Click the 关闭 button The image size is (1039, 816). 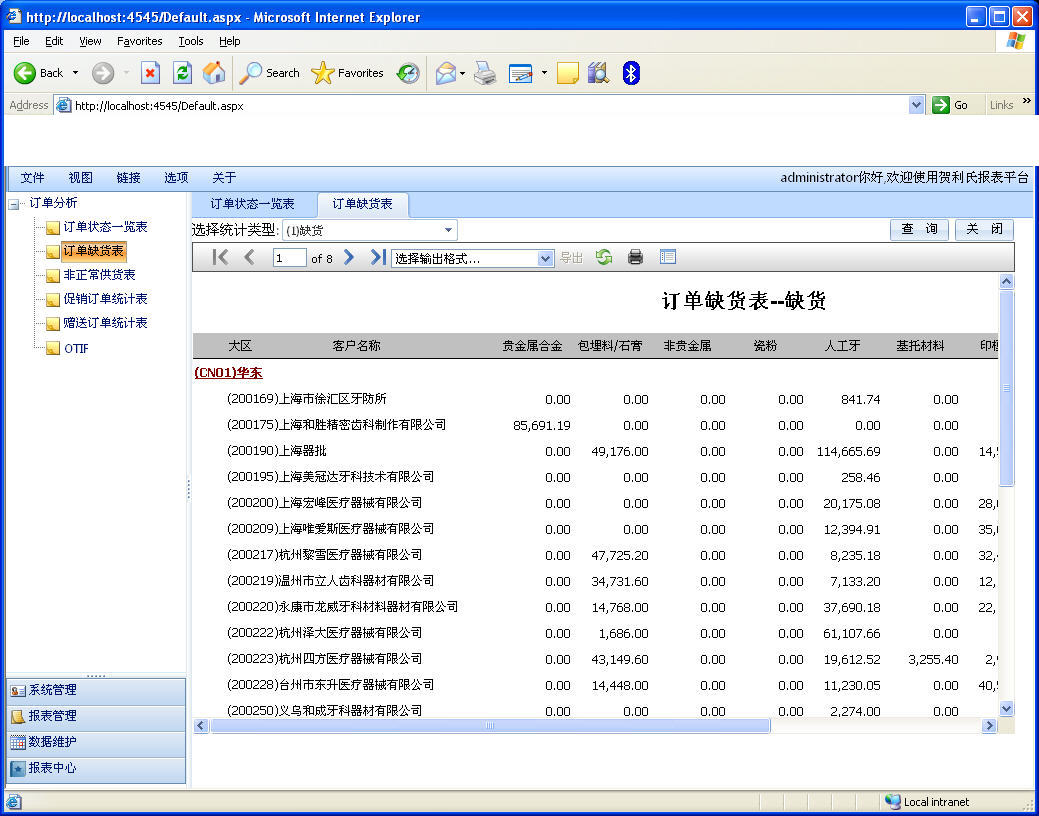click(x=984, y=229)
